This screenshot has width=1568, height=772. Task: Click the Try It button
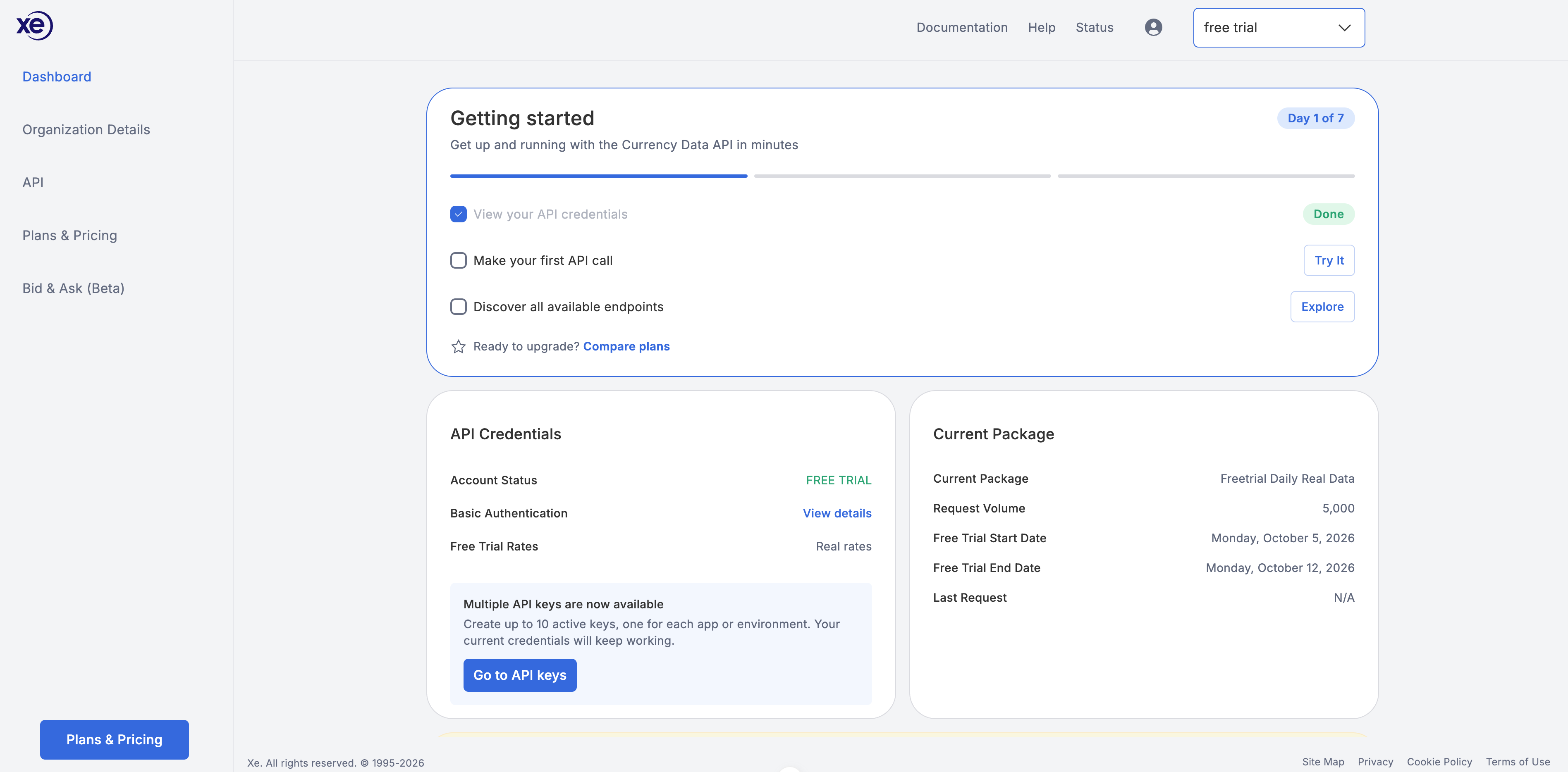pos(1329,260)
